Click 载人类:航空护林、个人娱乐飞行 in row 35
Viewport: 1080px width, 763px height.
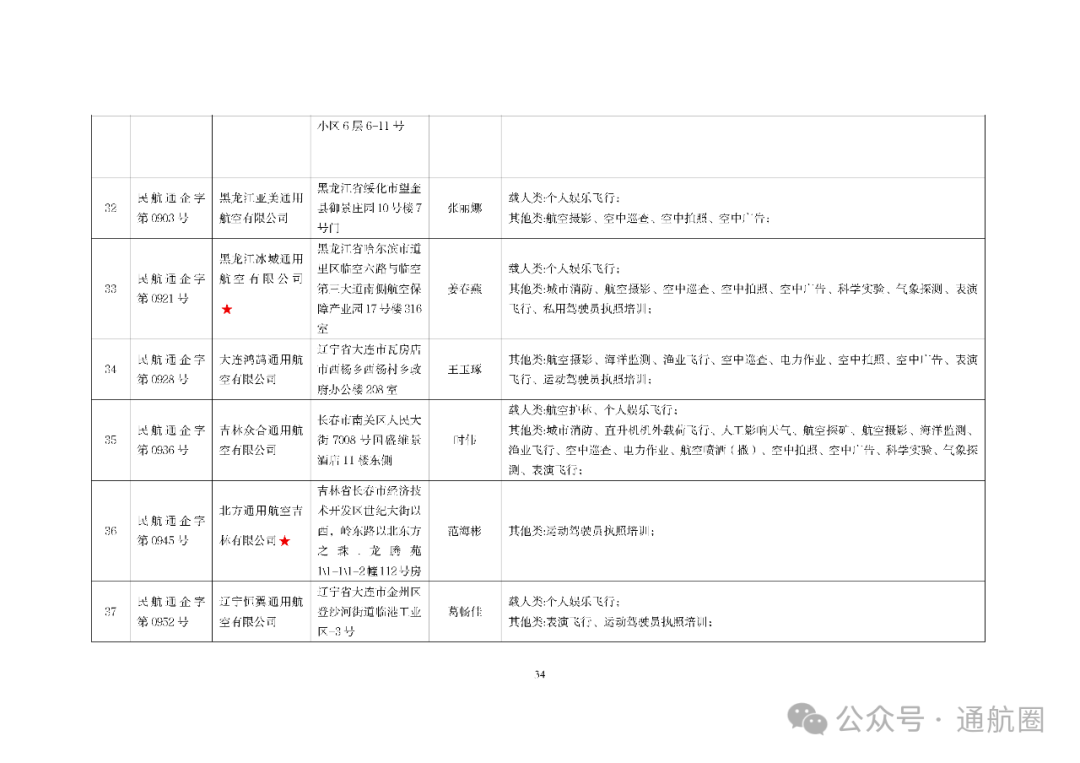(x=593, y=410)
